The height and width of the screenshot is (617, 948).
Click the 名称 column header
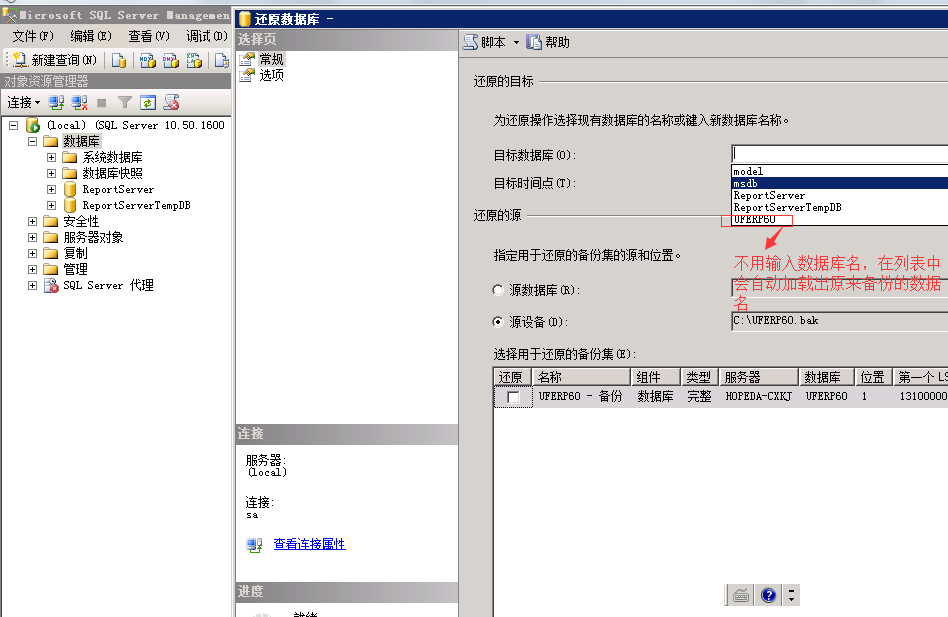(x=581, y=377)
